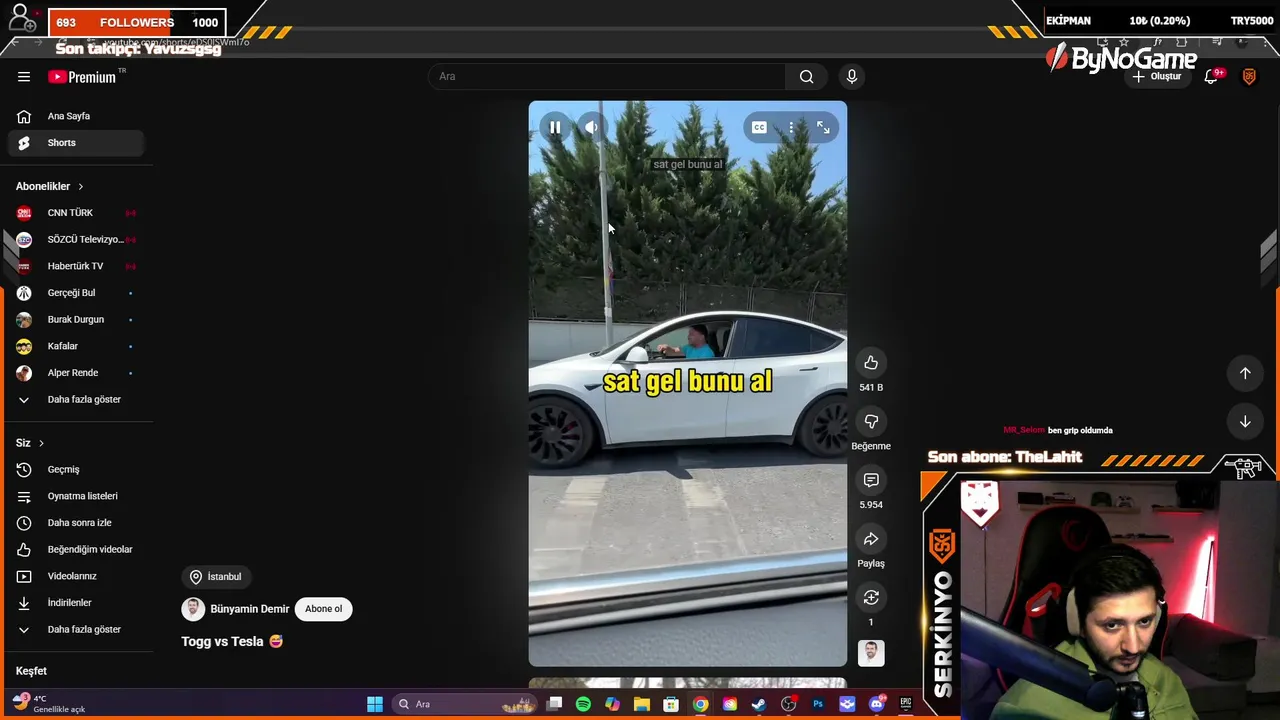1280x720 pixels.
Task: Click the Togg vs Tesla title
Action: [232, 642]
